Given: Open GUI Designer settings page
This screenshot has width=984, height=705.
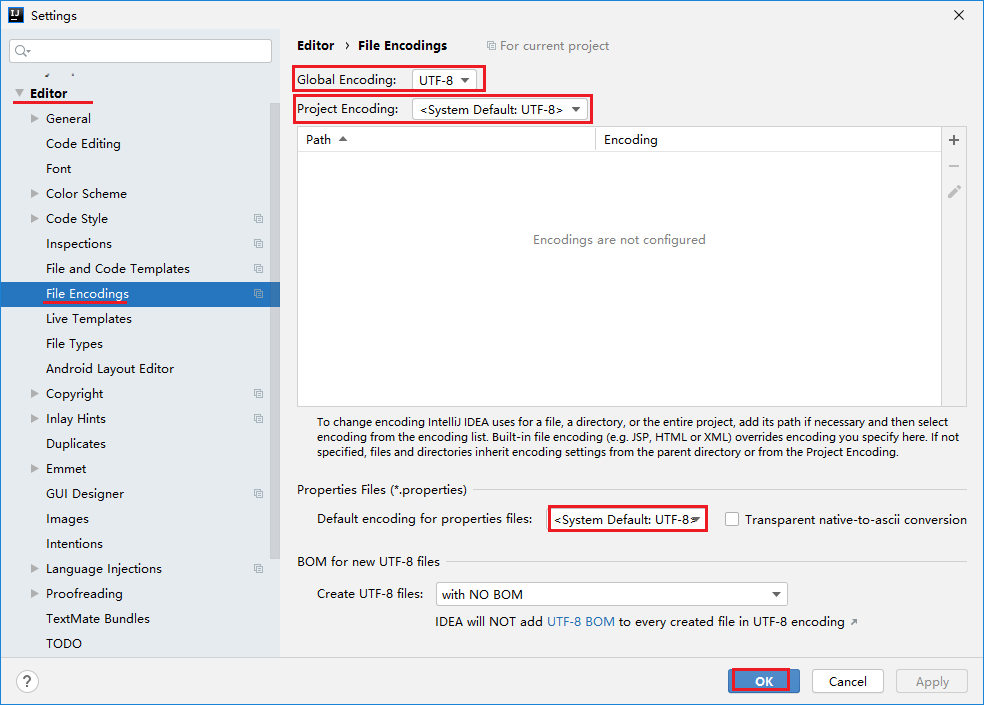Looking at the screenshot, I should click(x=85, y=493).
